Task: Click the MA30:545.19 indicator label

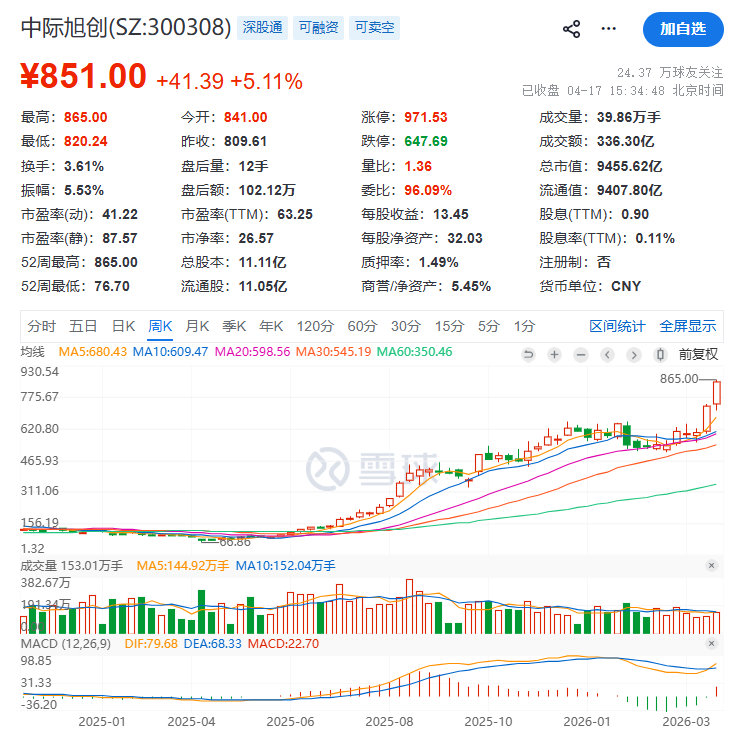Action: (333, 352)
